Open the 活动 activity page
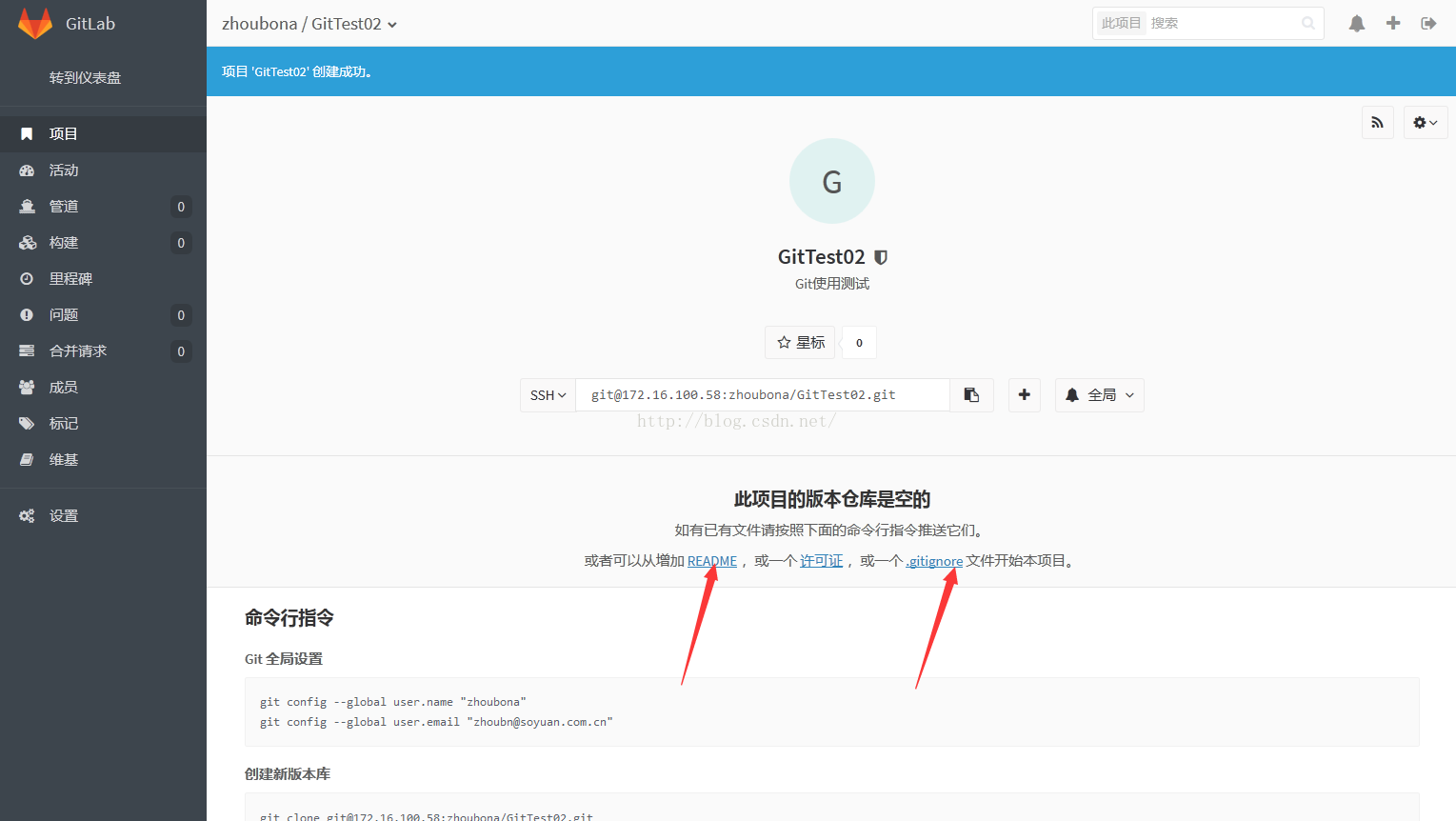The height and width of the screenshot is (821, 1456). (x=103, y=170)
